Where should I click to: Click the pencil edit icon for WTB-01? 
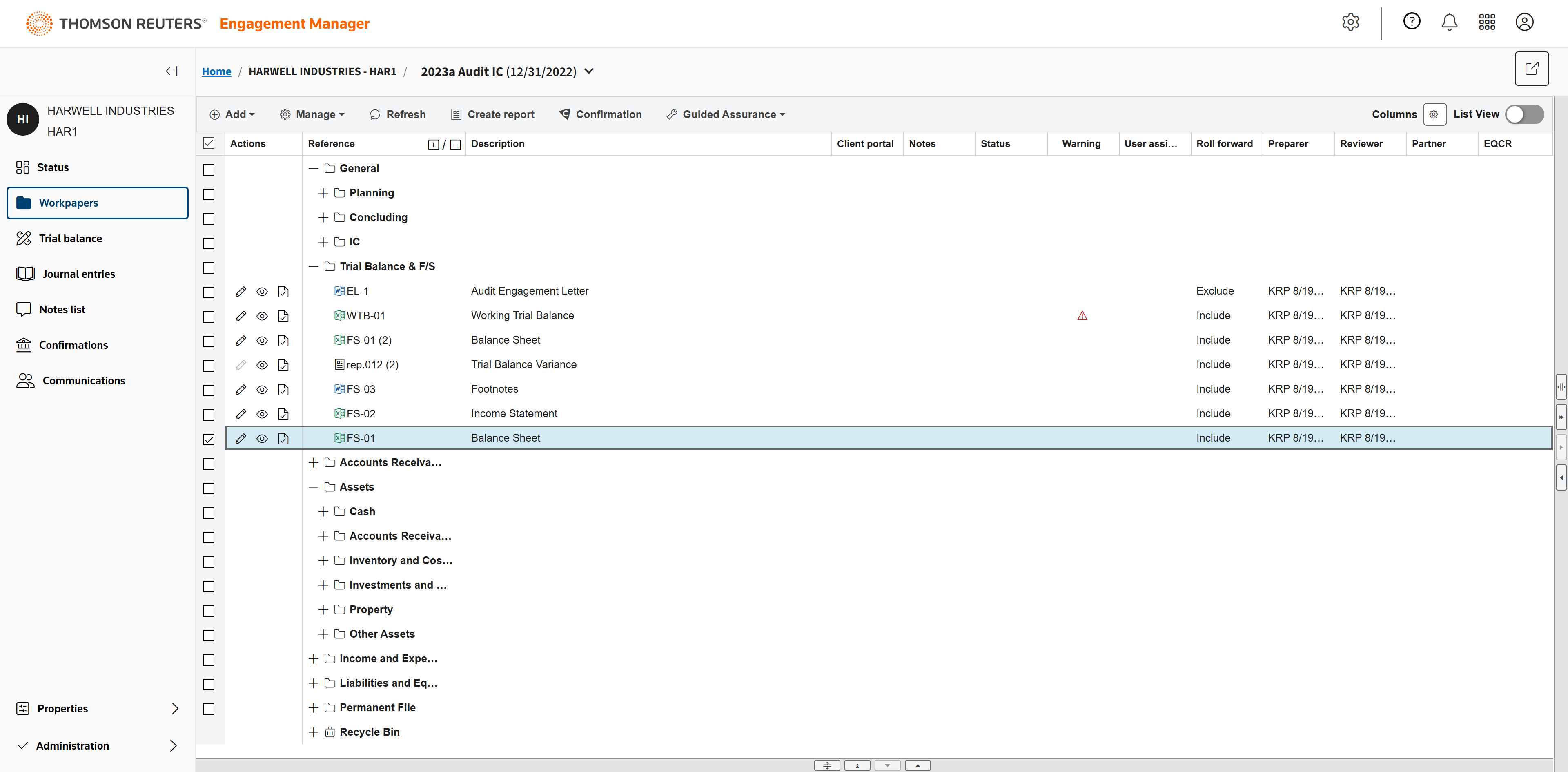click(x=241, y=316)
